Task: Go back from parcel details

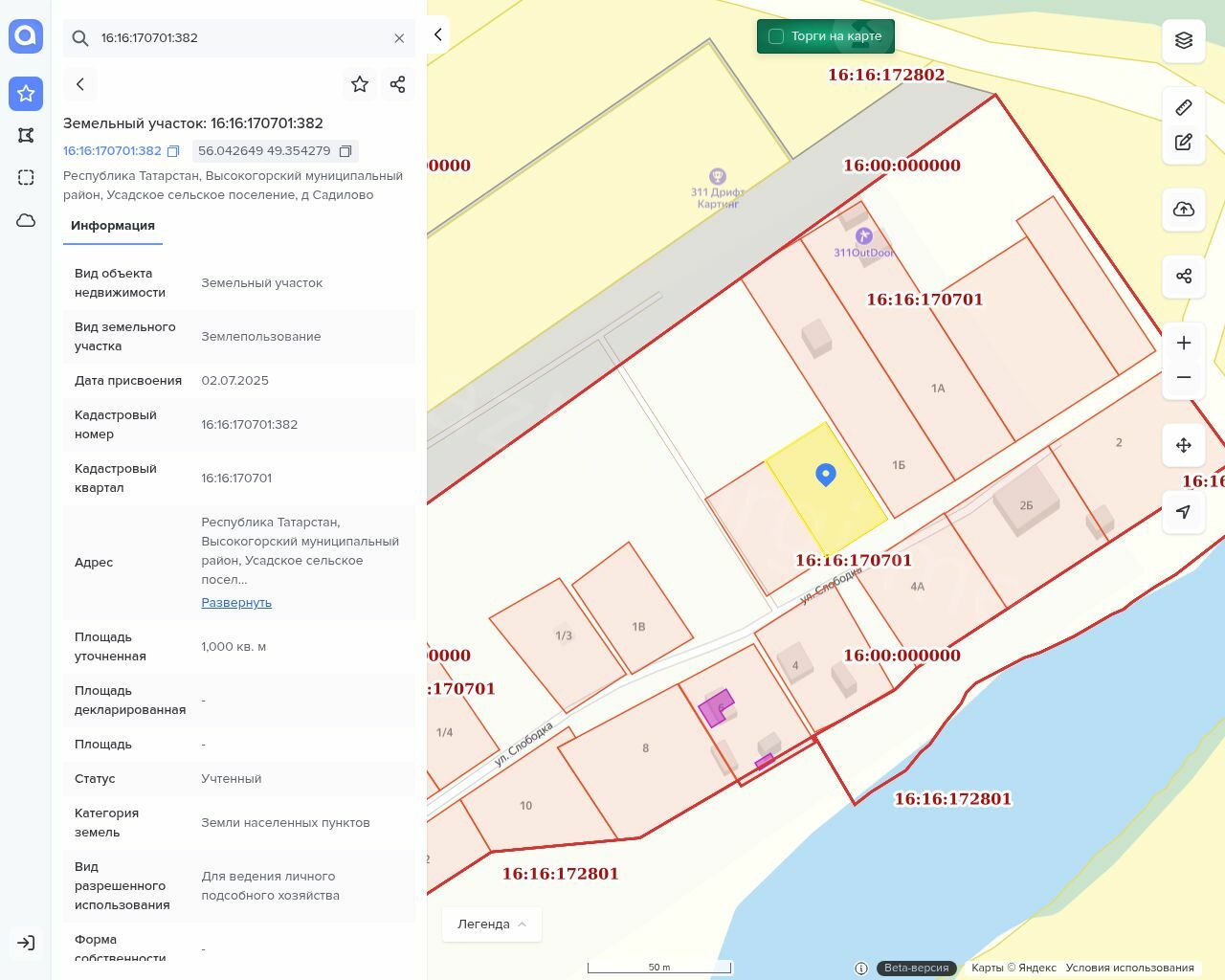Action: coord(80,84)
